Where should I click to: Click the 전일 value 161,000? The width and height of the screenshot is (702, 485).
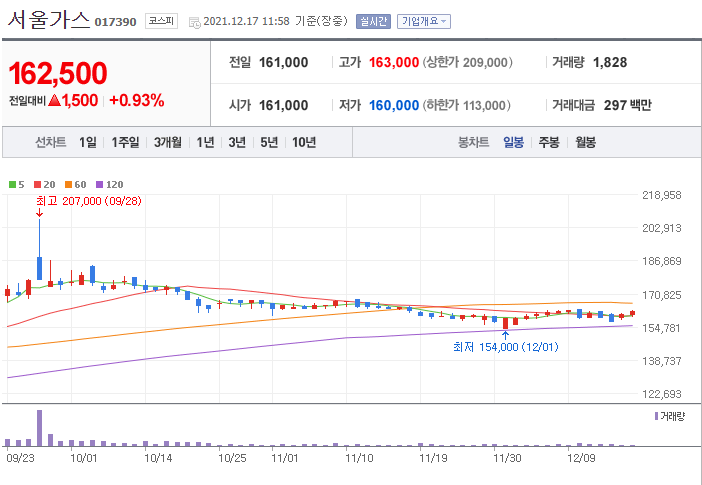tap(283, 62)
